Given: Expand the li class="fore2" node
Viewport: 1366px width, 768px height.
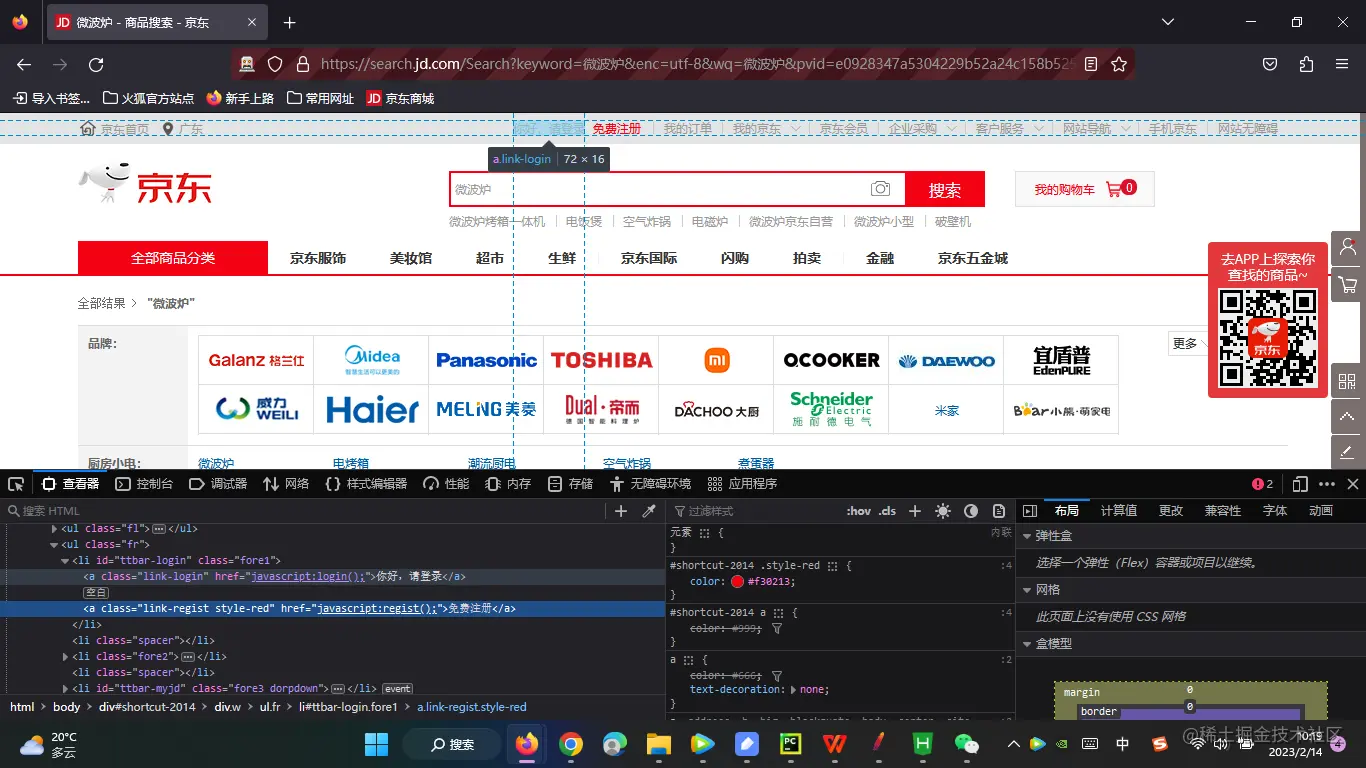Looking at the screenshot, I should [65, 656].
